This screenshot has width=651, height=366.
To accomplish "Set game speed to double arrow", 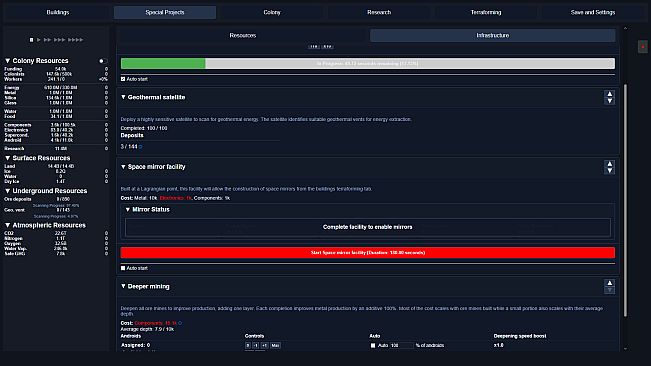I will tap(47, 40).
